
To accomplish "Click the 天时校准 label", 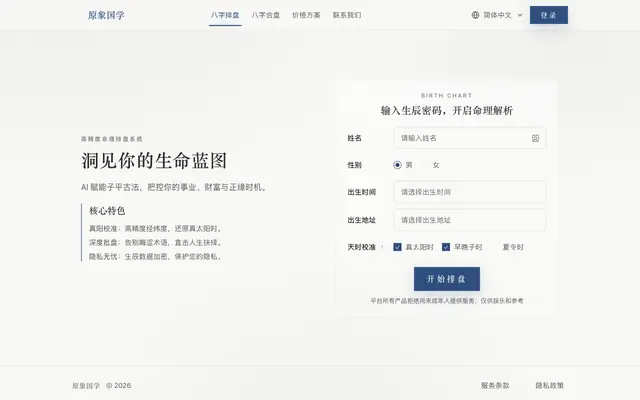I will point(361,247).
